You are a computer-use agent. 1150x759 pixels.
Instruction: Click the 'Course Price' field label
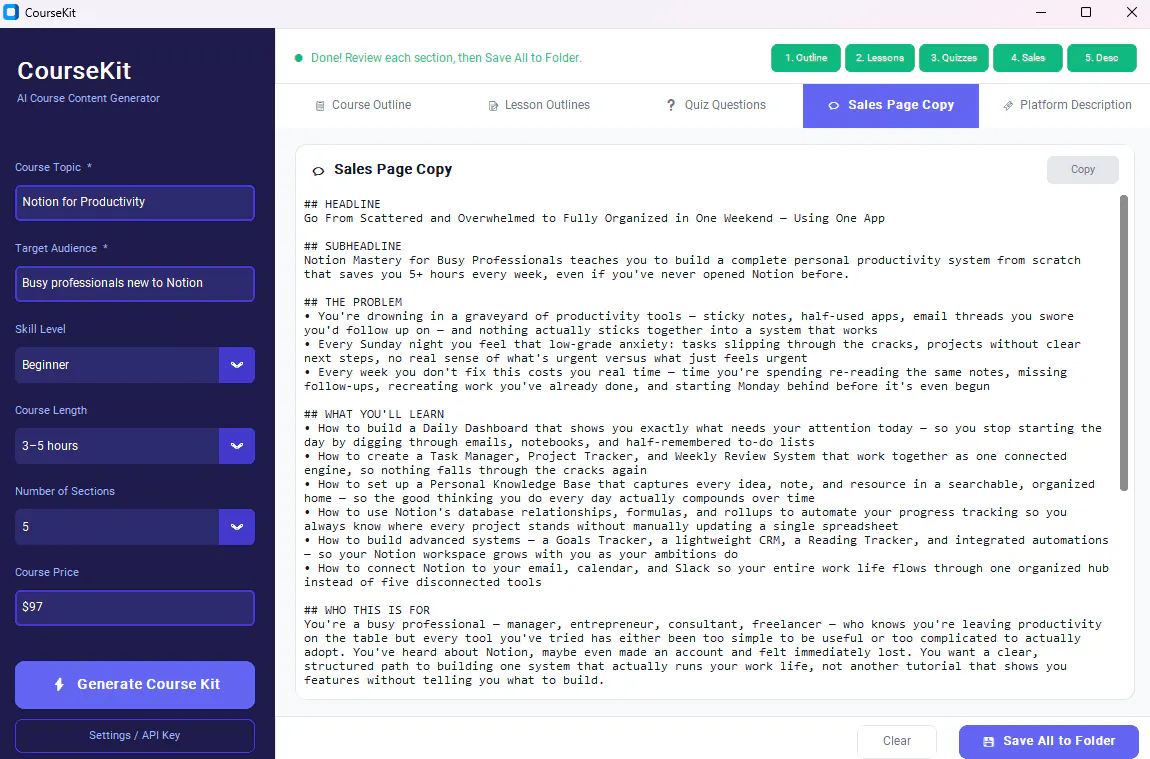pos(47,572)
